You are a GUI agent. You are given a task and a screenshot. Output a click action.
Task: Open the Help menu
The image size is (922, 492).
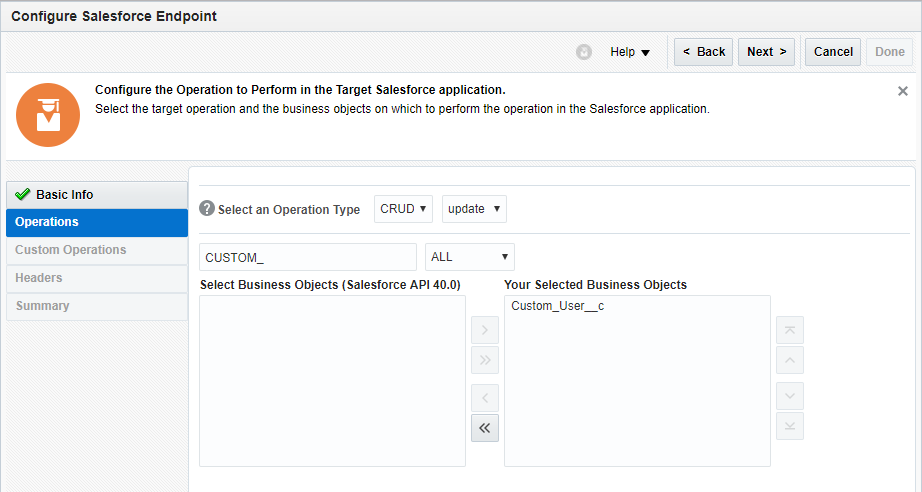630,52
